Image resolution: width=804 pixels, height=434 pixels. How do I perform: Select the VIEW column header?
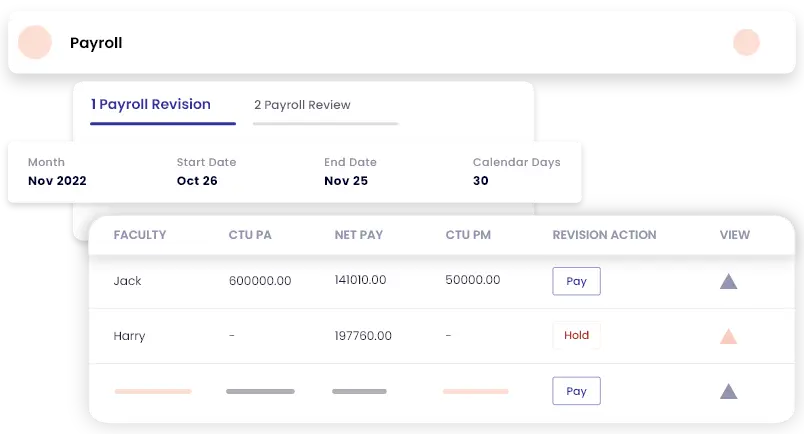pos(734,235)
